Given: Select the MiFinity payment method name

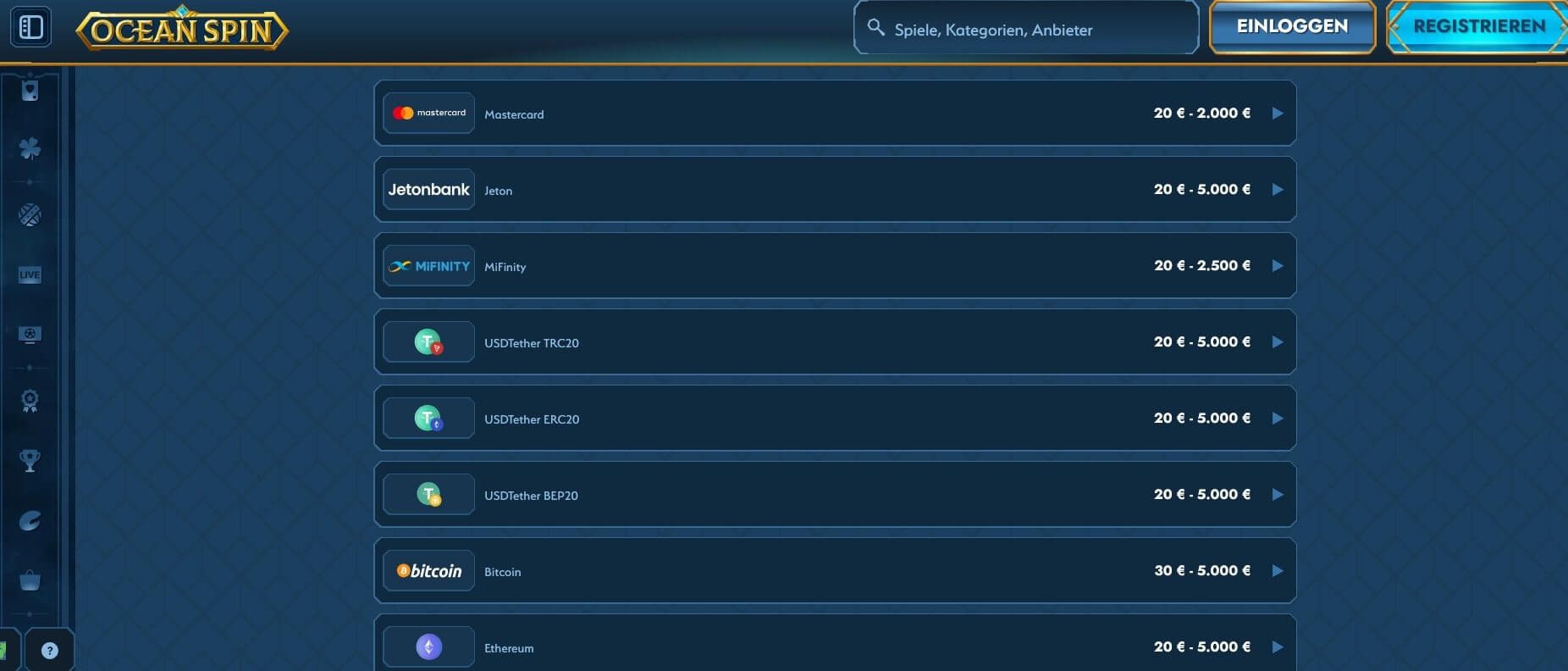Looking at the screenshot, I should pos(505,267).
